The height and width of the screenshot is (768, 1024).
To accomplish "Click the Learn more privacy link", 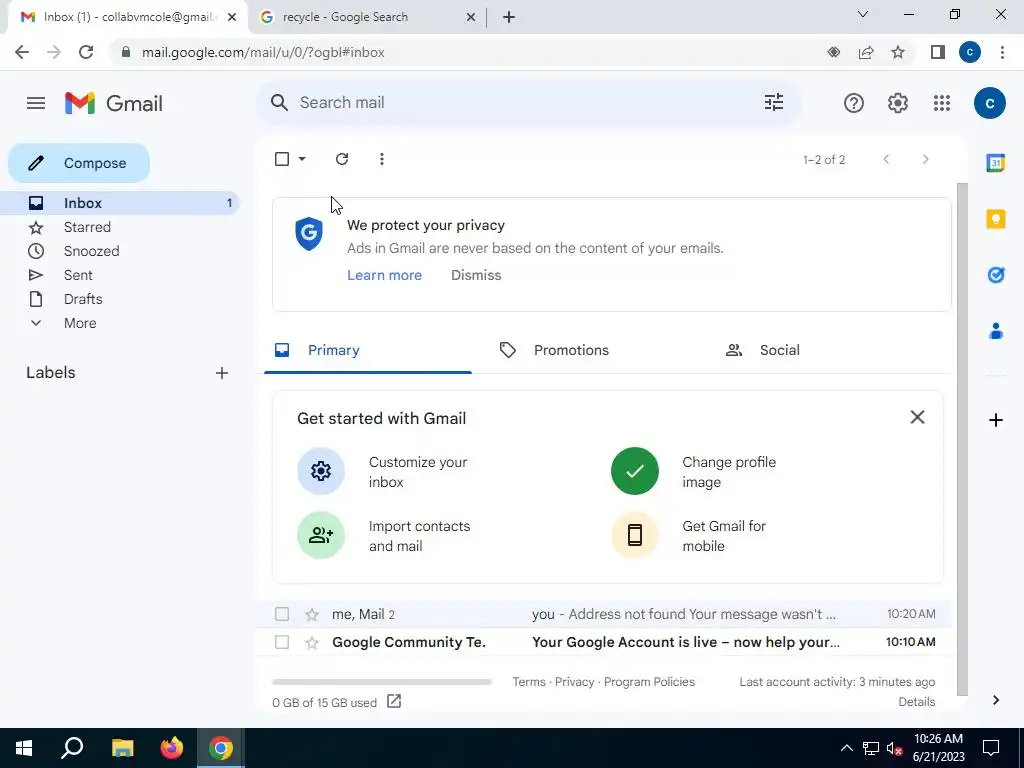I will point(385,276).
